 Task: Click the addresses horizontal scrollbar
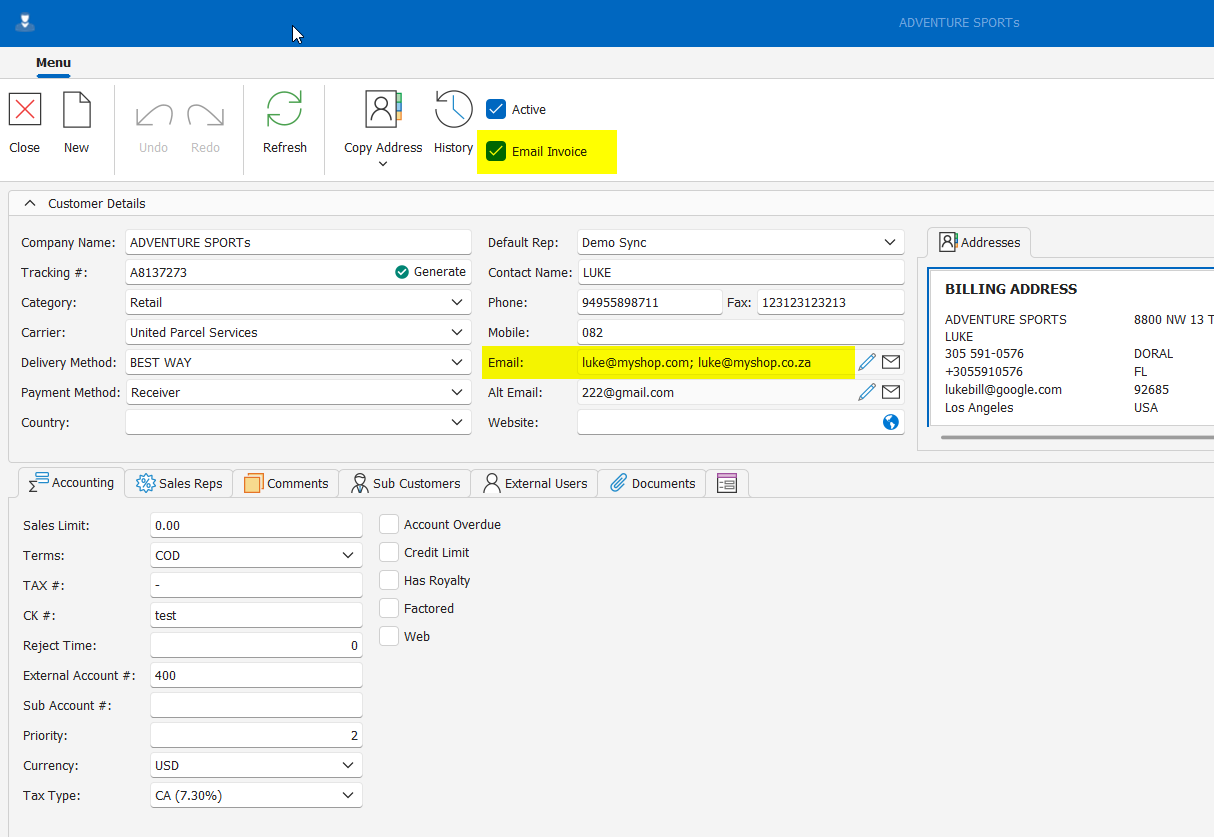click(1077, 437)
